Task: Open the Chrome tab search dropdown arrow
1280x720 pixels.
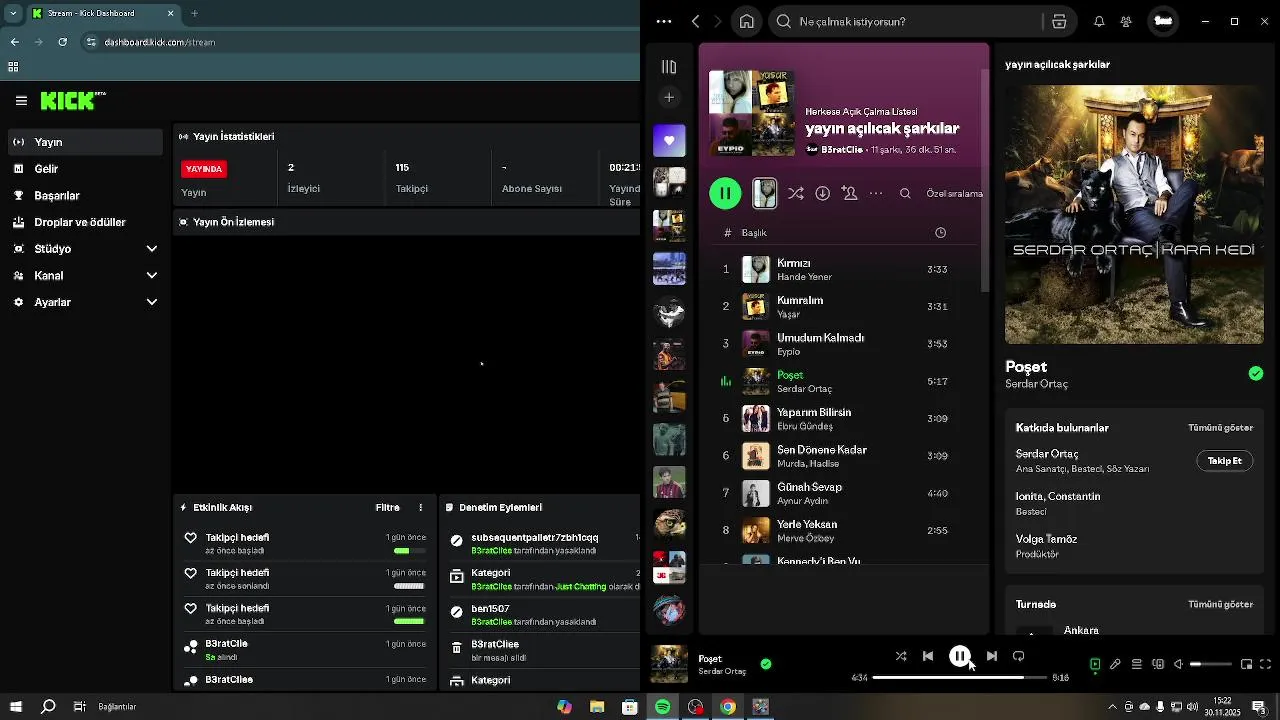Action: 13,13
